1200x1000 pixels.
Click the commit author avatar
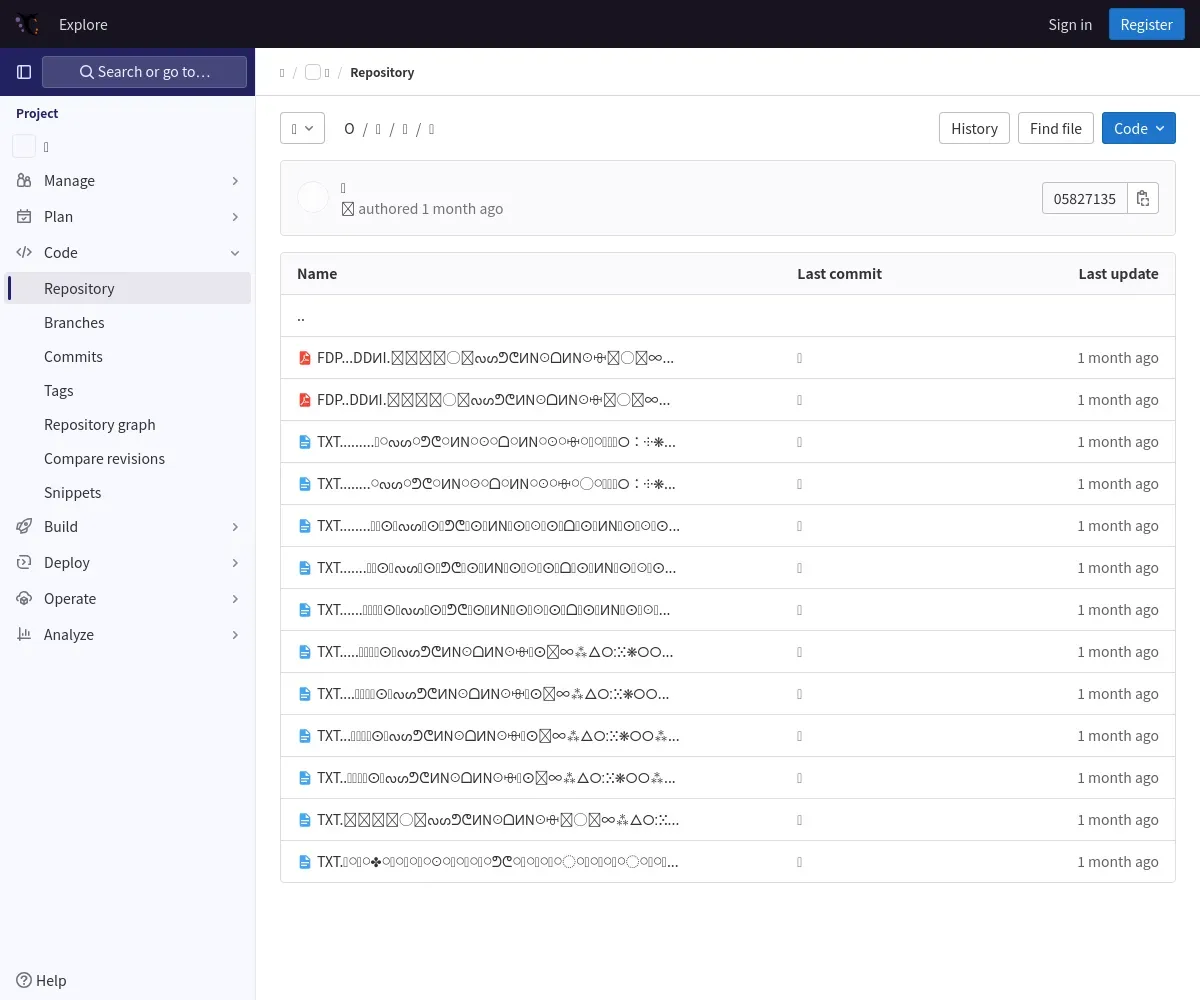313,198
